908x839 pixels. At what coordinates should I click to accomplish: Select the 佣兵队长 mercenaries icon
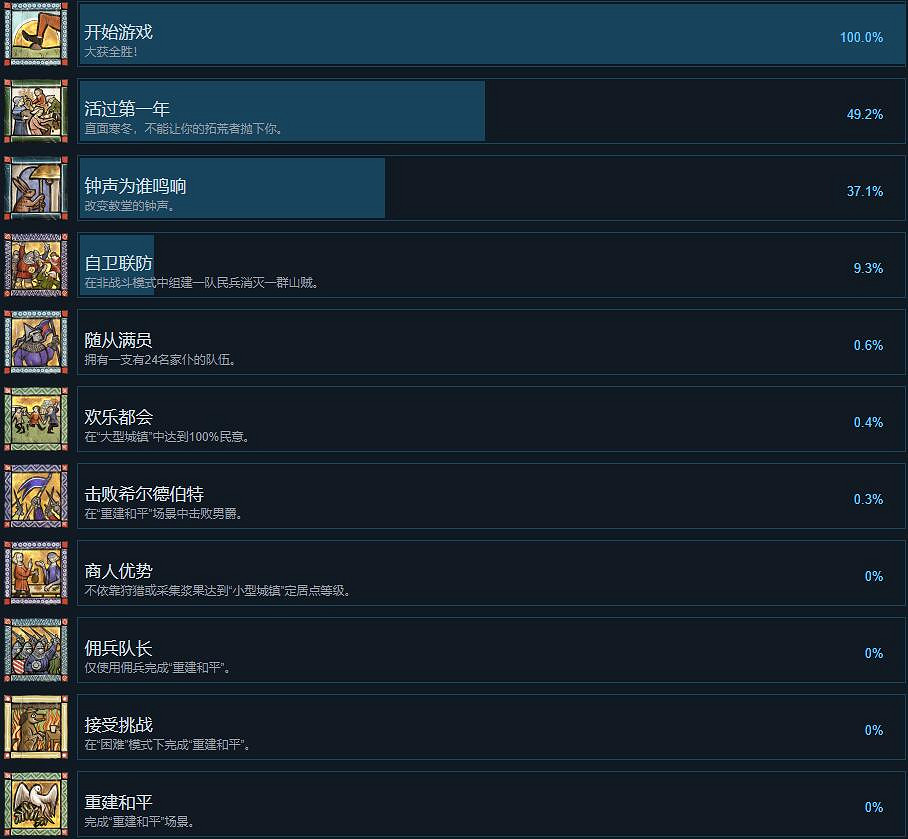[x=36, y=650]
